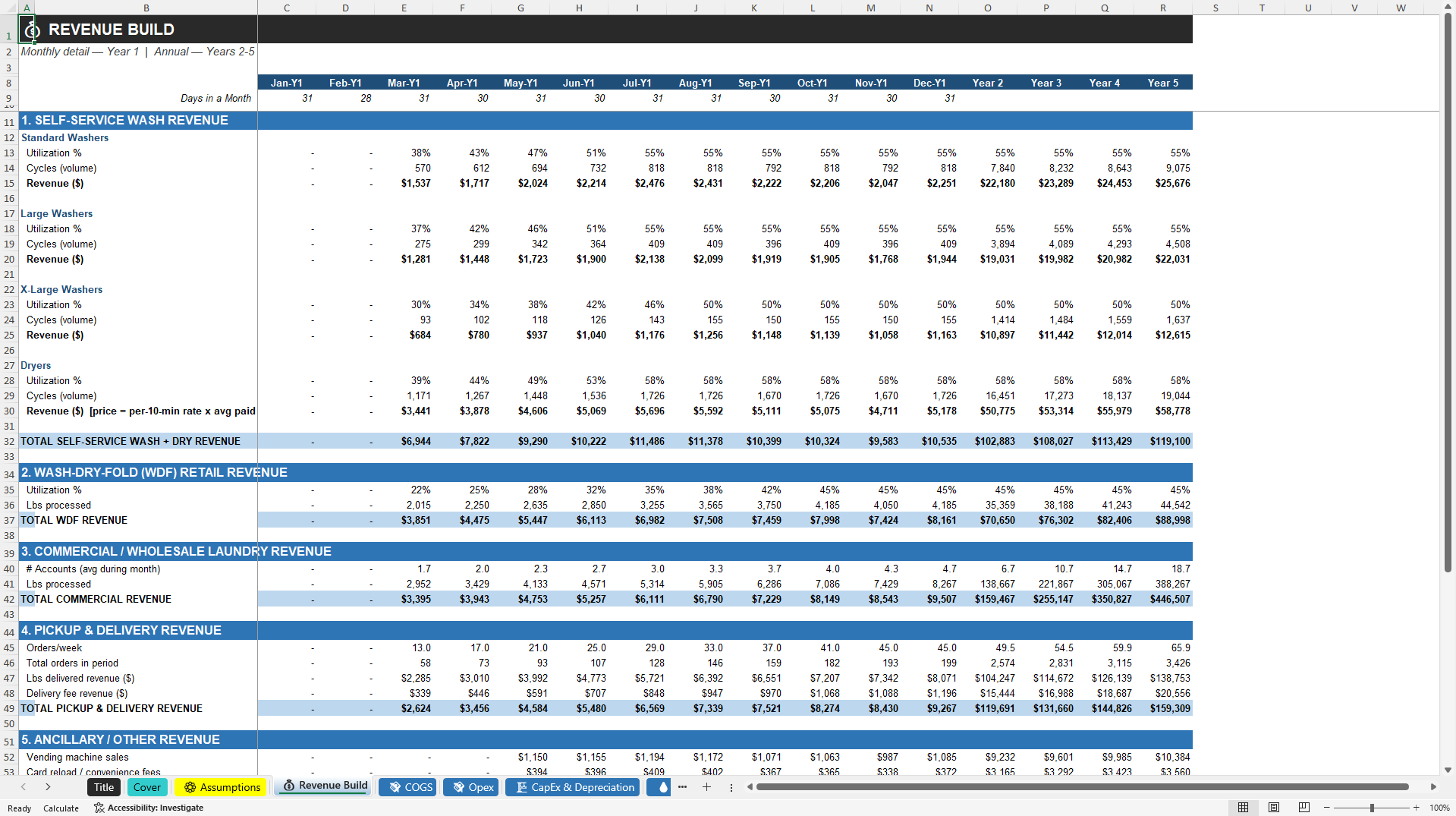1456x816 pixels.
Task: Click 3. COMMERCIAL / WHOLESALE LAUNDRY REVENUE header
Action: pyautogui.click(x=176, y=551)
